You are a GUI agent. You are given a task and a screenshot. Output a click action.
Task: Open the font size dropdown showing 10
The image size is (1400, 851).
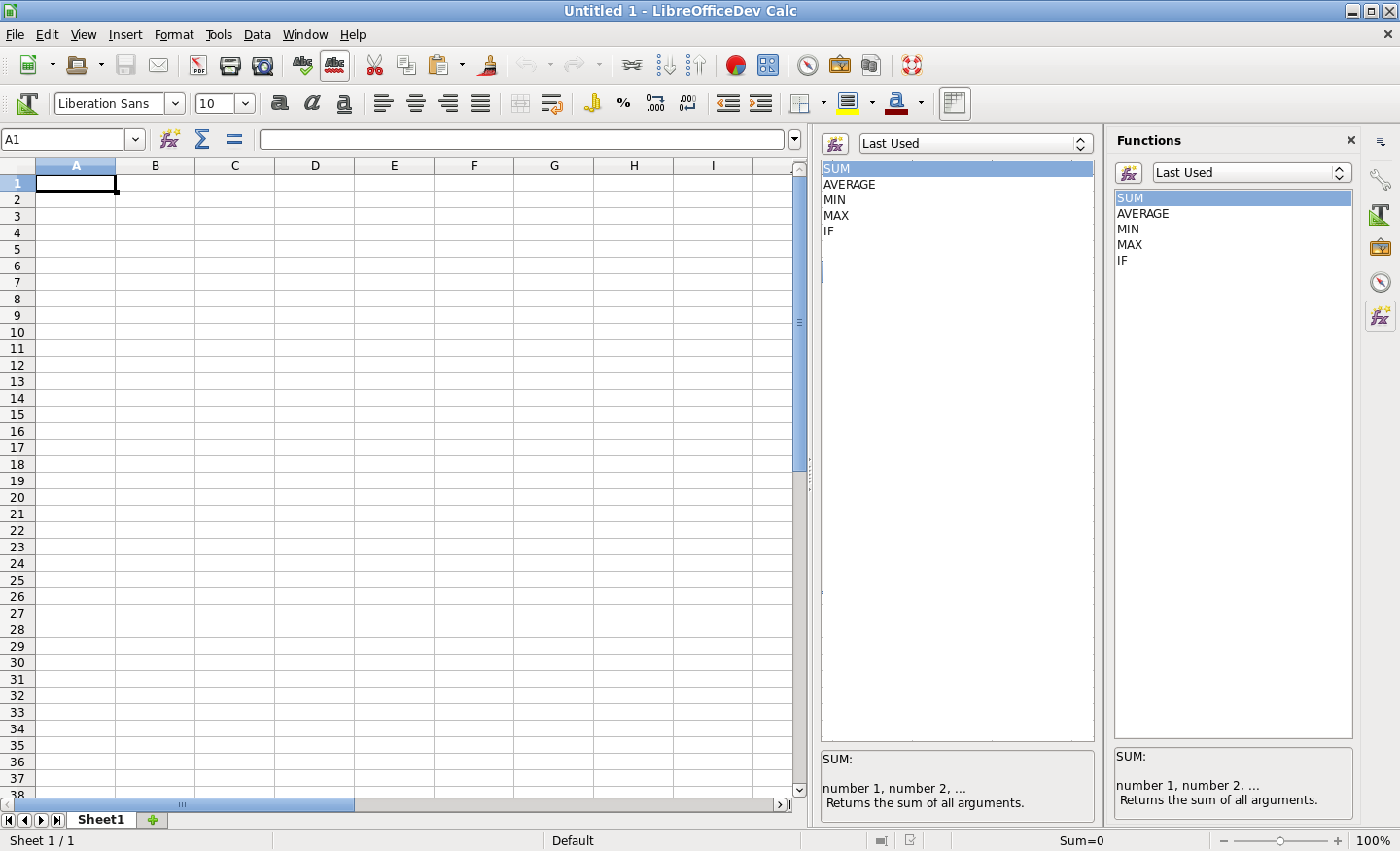click(245, 104)
